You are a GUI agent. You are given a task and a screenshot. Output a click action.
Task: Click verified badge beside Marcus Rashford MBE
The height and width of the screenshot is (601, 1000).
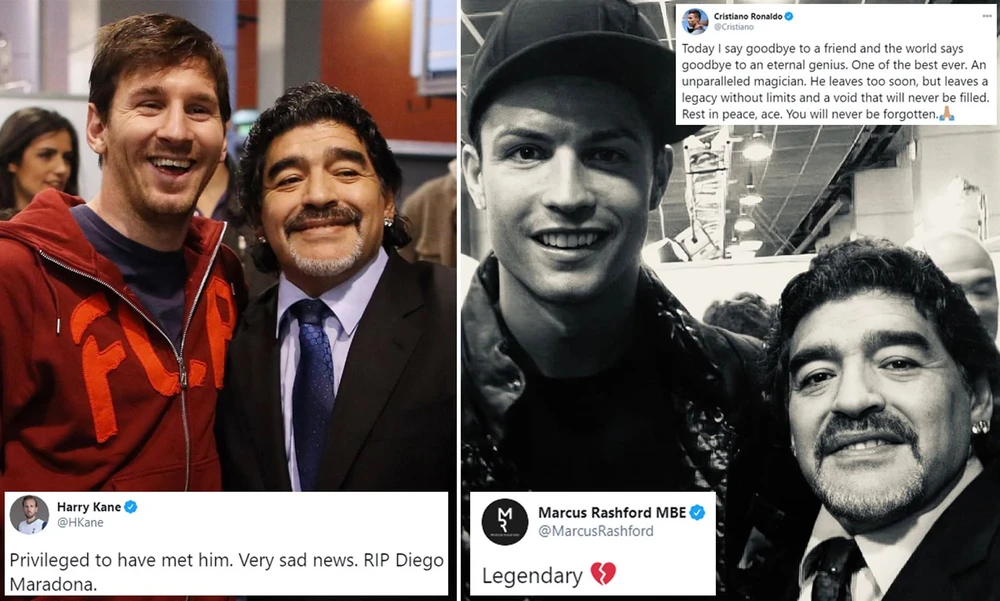(697, 512)
